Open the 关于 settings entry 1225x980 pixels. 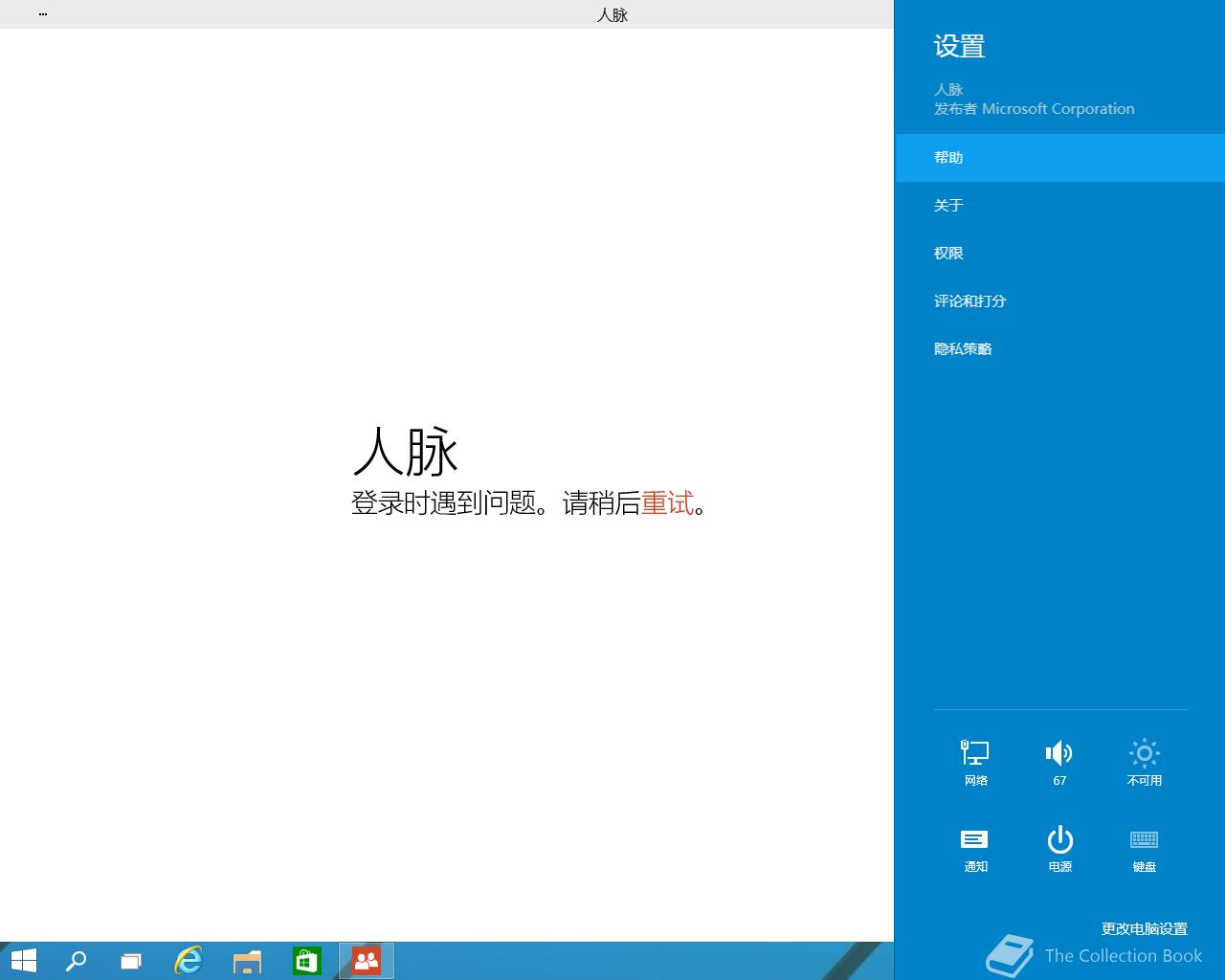[1059, 206]
